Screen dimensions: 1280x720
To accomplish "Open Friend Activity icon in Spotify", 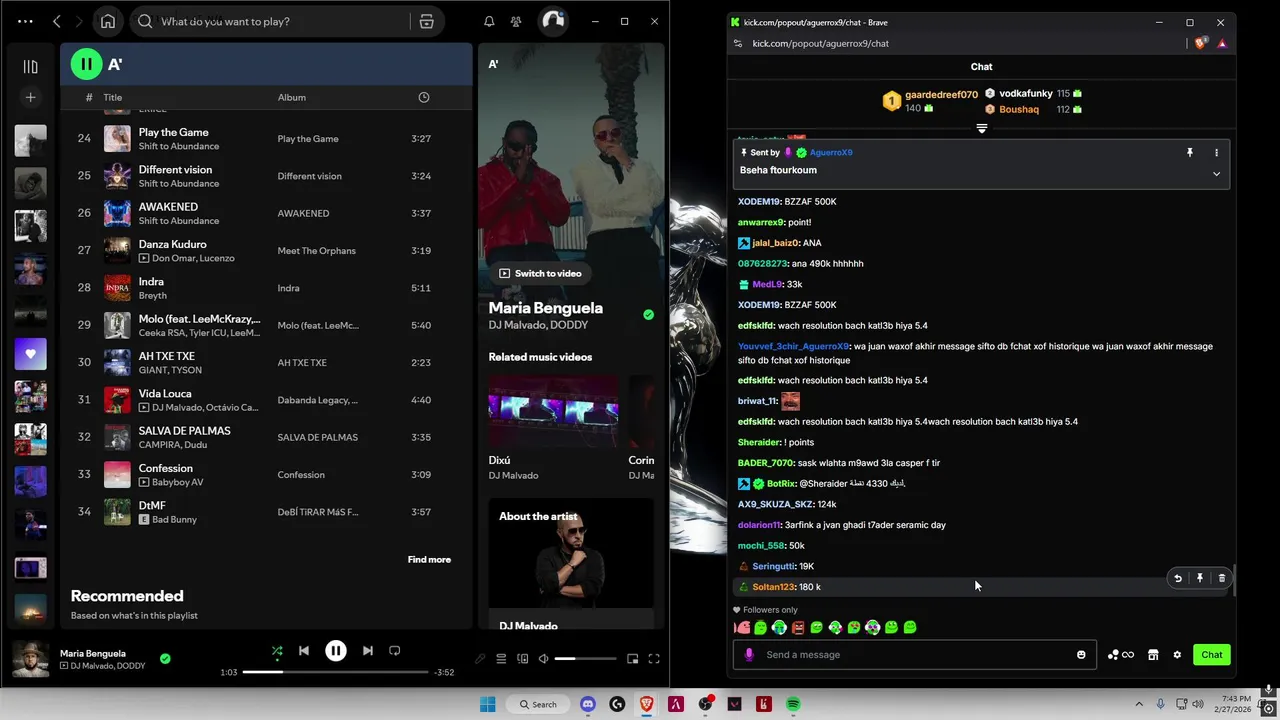I will pos(516,21).
